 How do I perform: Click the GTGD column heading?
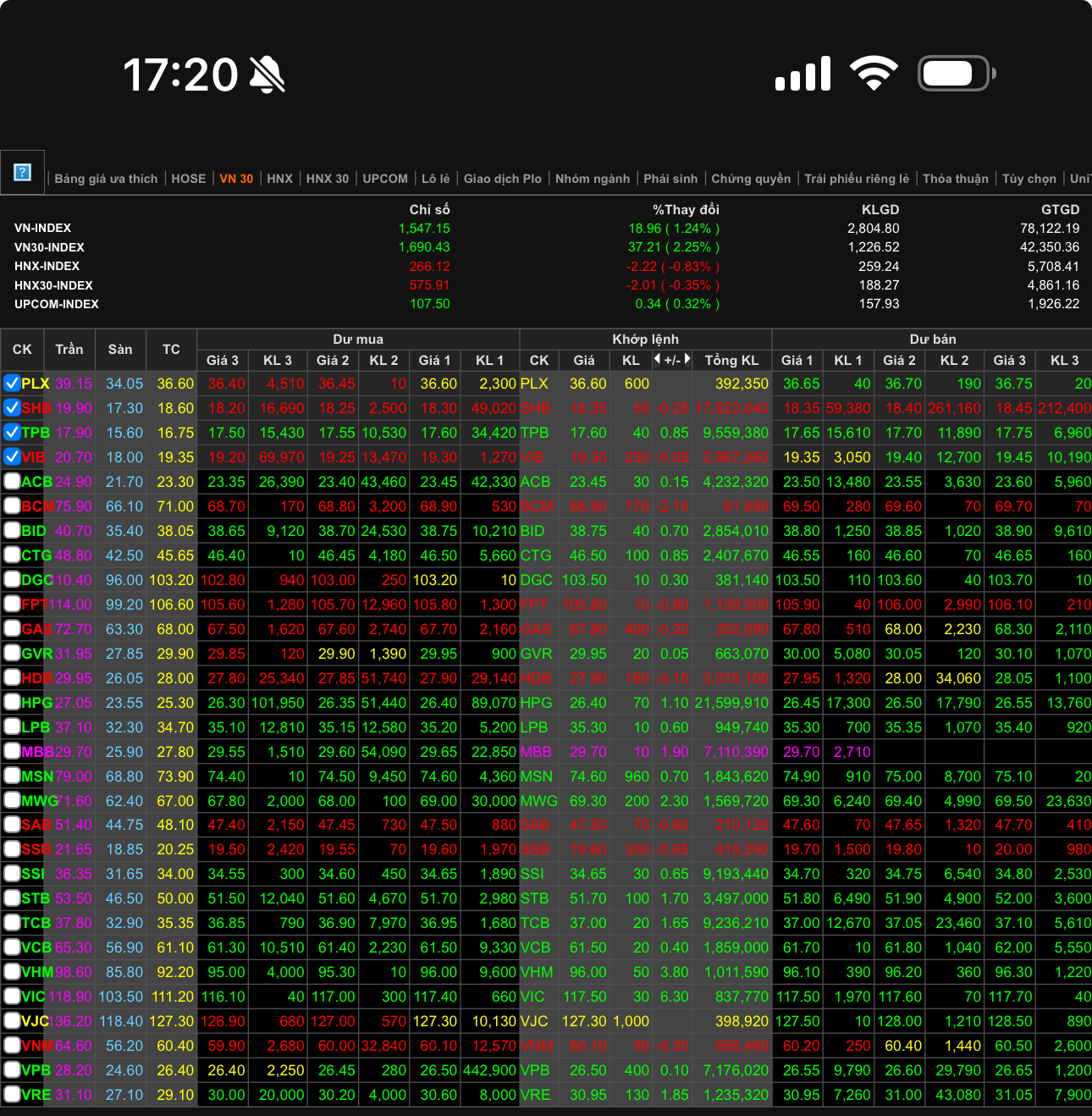[1061, 209]
